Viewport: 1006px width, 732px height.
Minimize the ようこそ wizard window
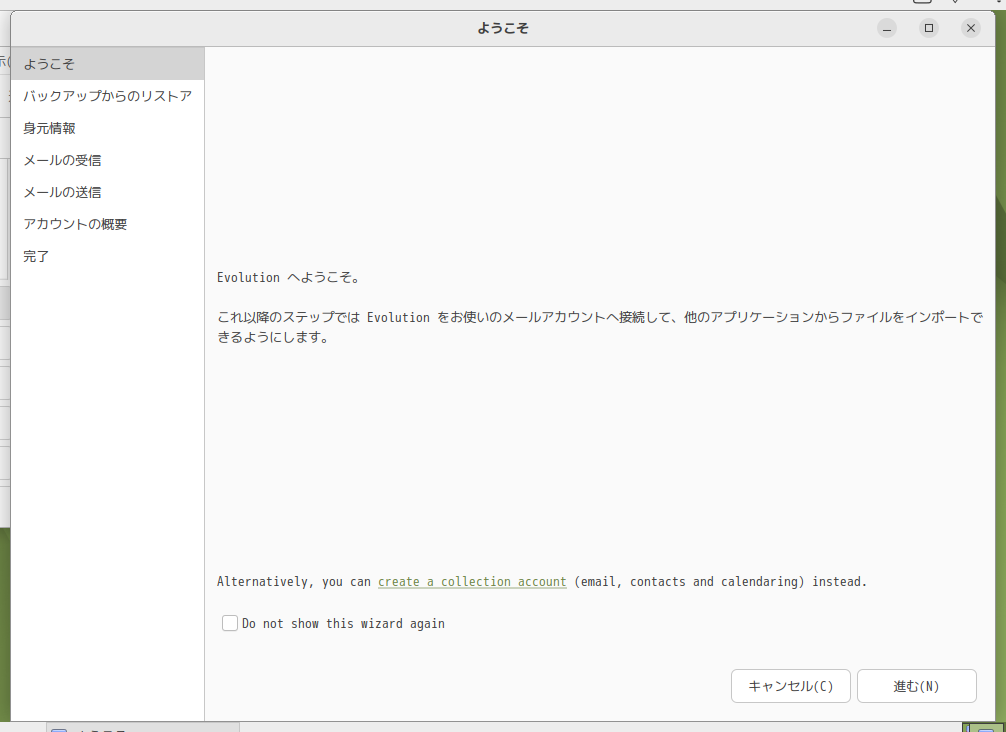[887, 28]
